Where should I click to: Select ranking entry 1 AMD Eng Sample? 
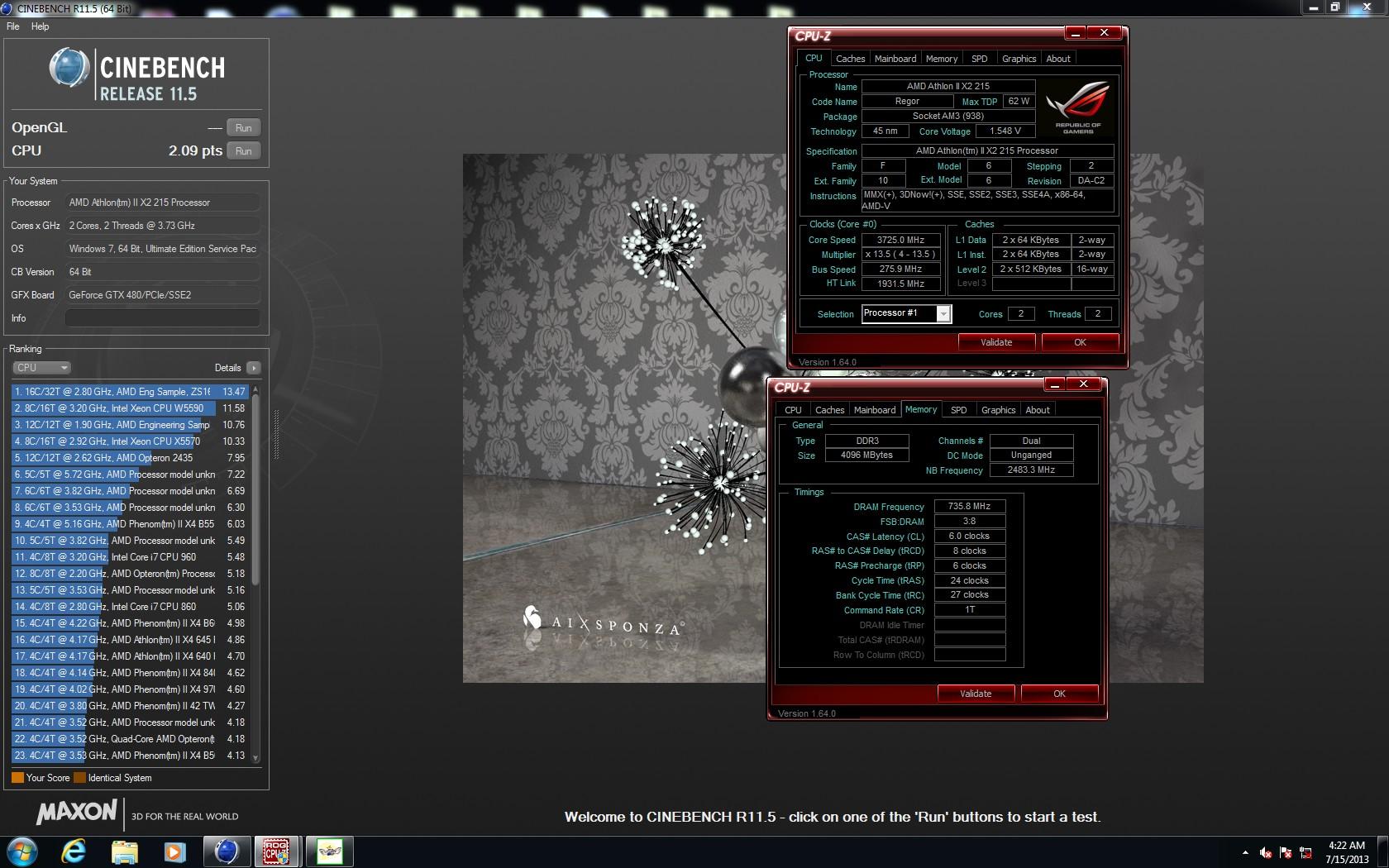click(130, 392)
